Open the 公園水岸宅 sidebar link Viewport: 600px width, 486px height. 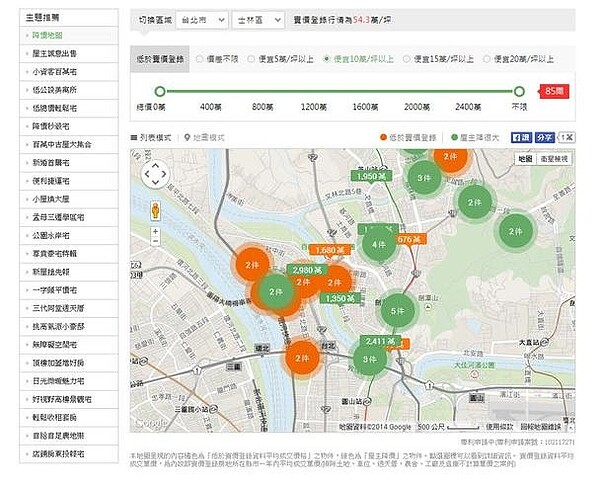51,235
